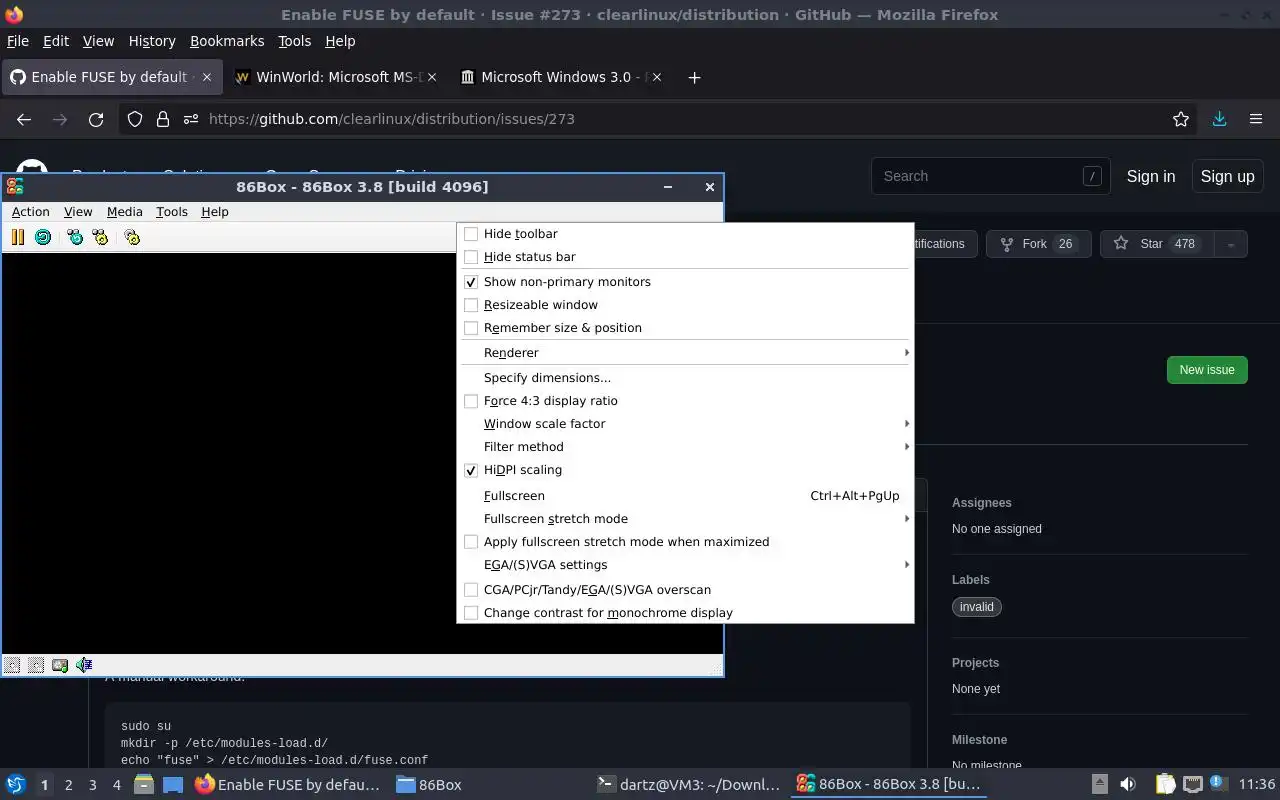Expand the Renderer submenu

point(685,353)
